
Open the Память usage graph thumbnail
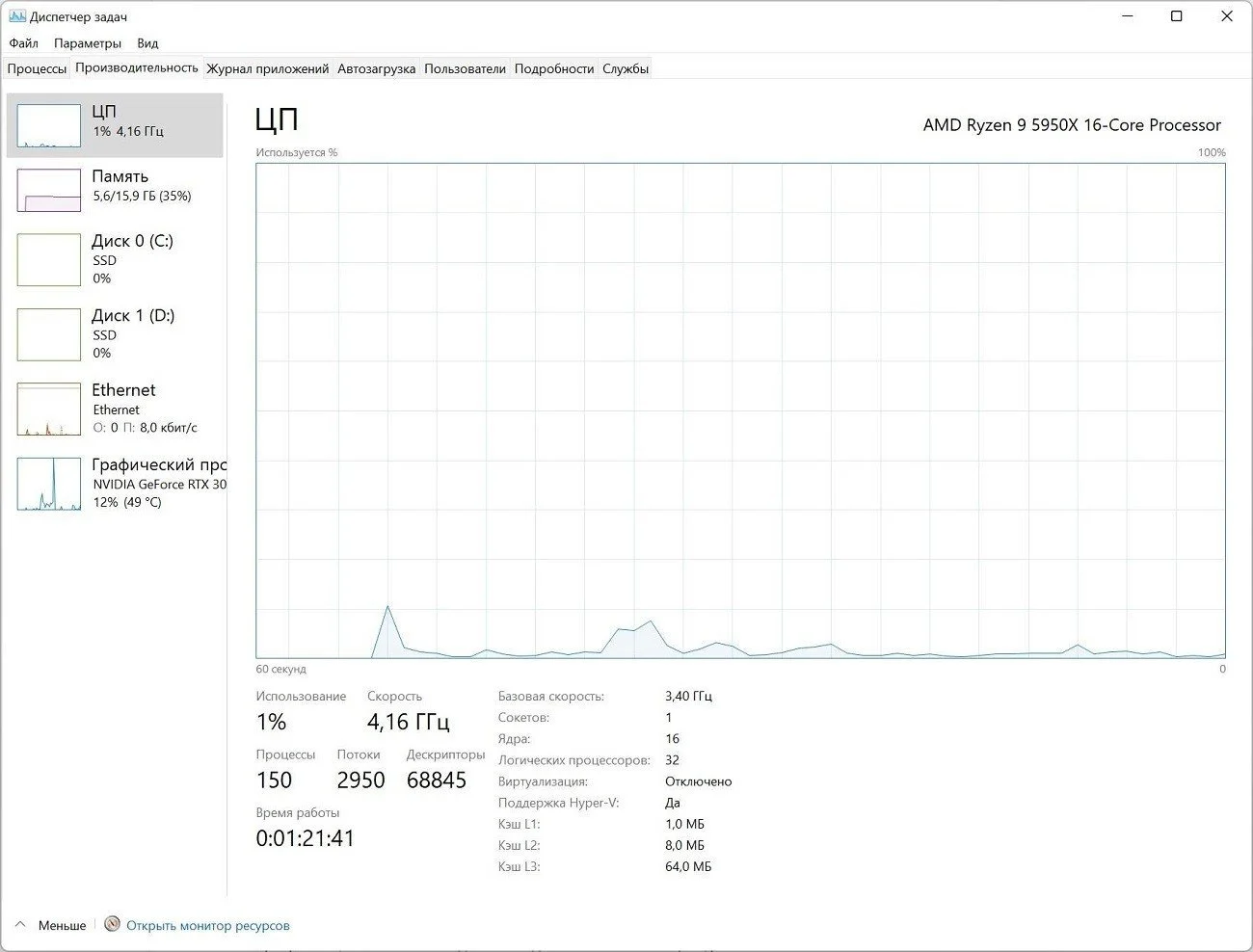(49, 190)
